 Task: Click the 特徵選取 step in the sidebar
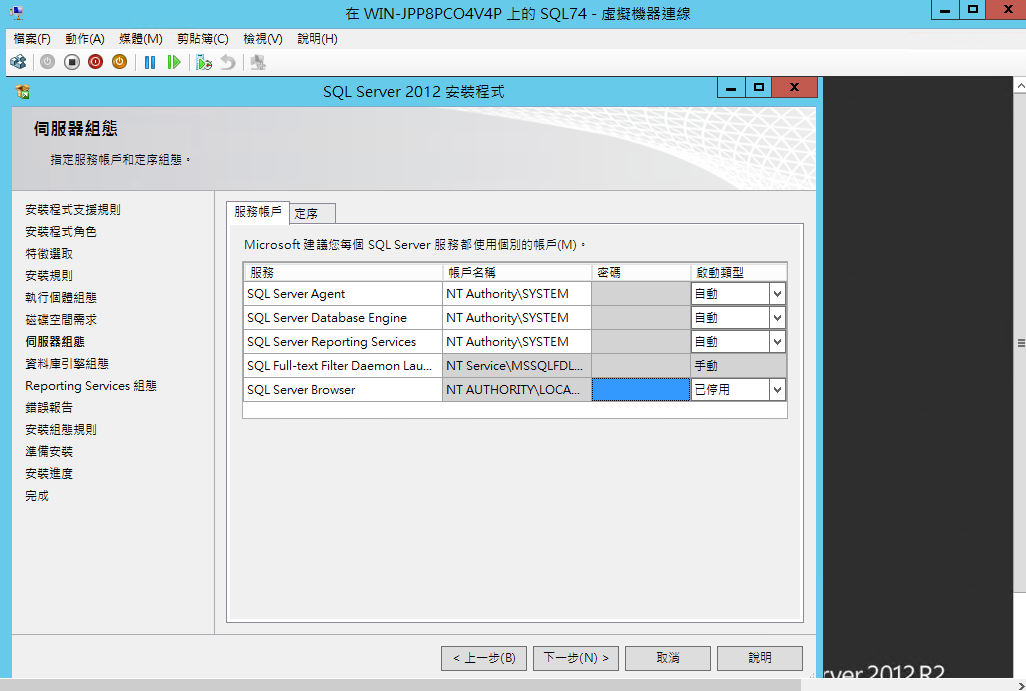[x=49, y=254]
